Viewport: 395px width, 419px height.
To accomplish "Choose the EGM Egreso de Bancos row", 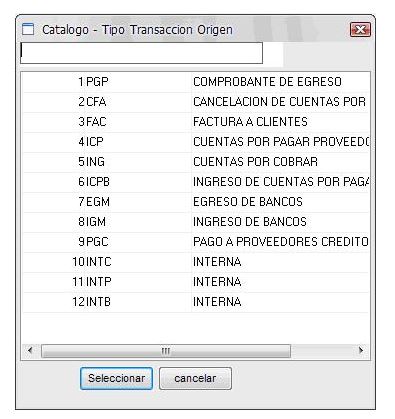I will click(196, 202).
